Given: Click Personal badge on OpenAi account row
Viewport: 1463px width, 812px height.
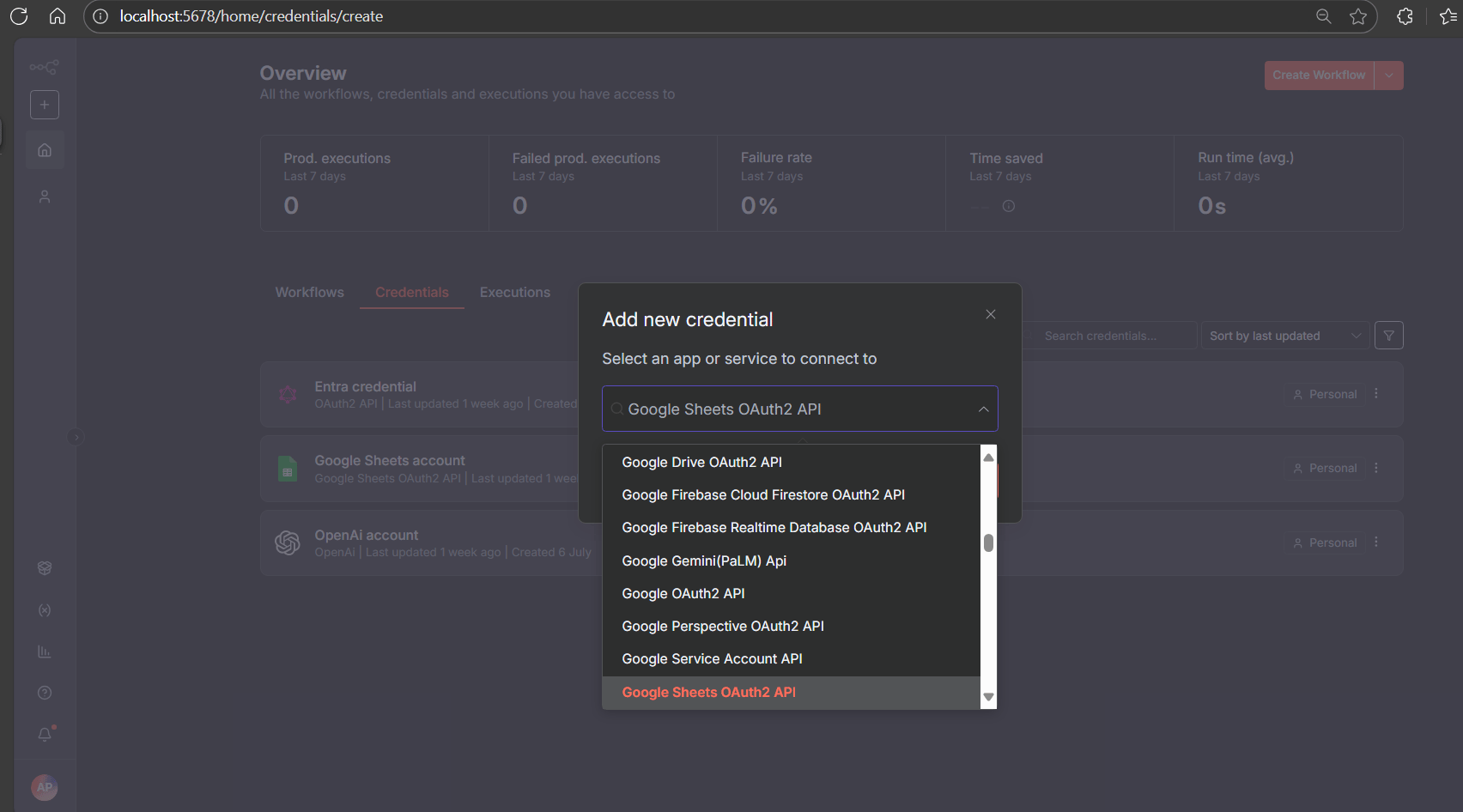Looking at the screenshot, I should point(1325,542).
